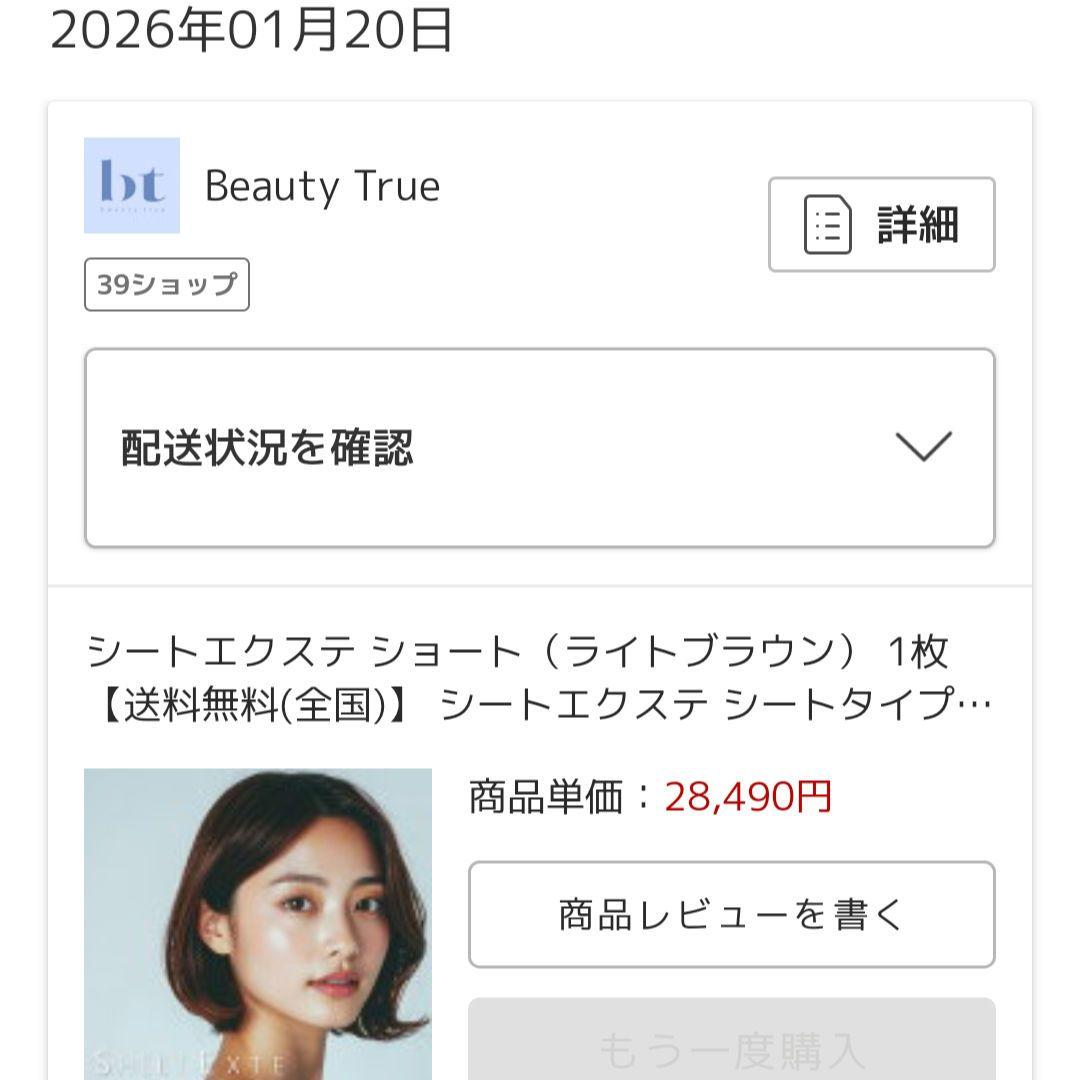Click the downward chevron for delivery status
Viewport: 1080px width, 1080px height.
[x=923, y=446]
